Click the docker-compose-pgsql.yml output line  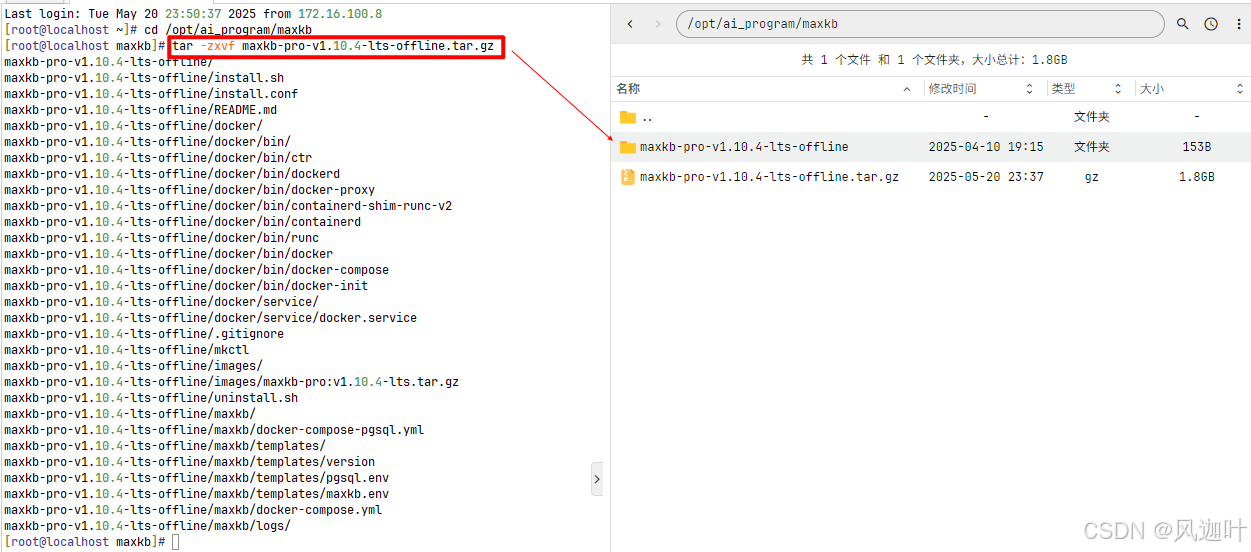(214, 430)
